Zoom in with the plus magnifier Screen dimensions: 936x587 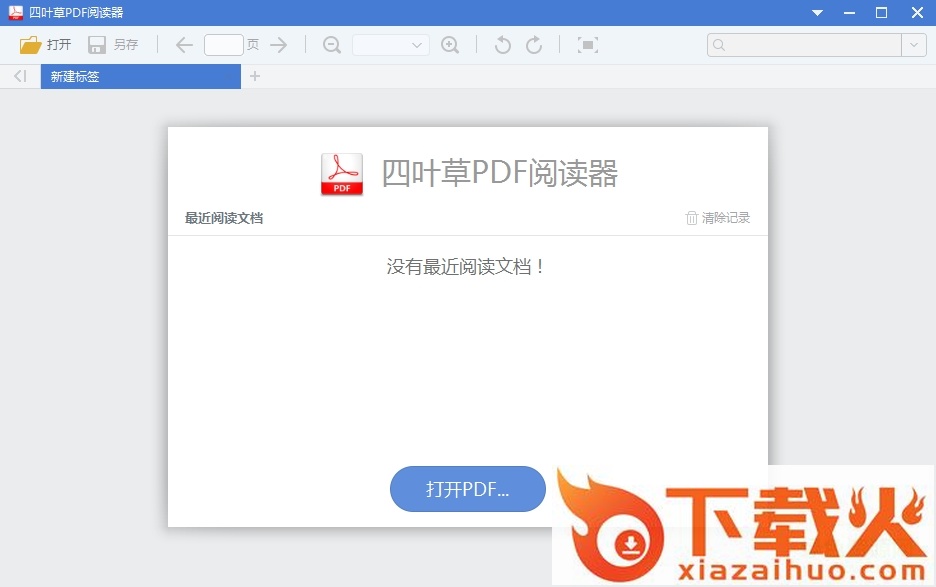[450, 45]
